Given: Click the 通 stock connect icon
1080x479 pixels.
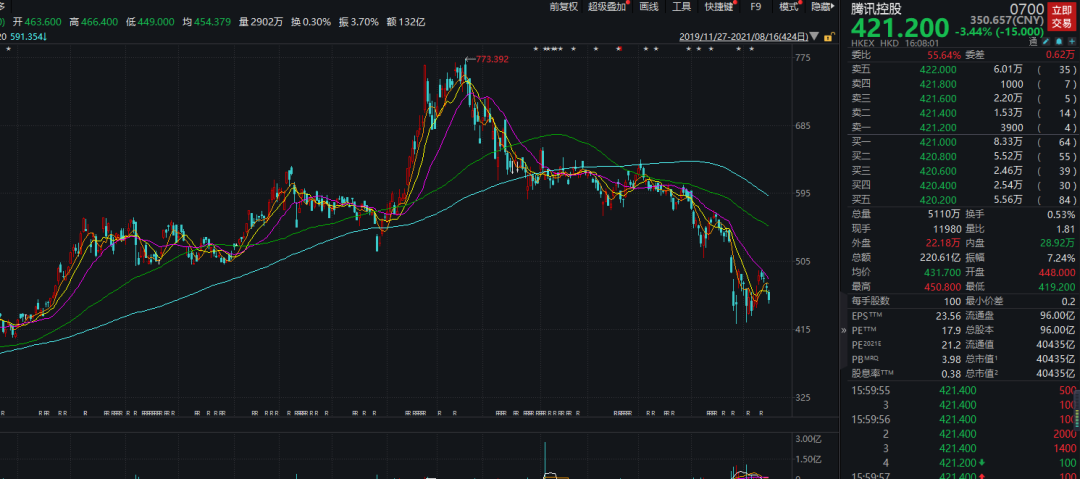Looking at the screenshot, I should (x=1032, y=42).
